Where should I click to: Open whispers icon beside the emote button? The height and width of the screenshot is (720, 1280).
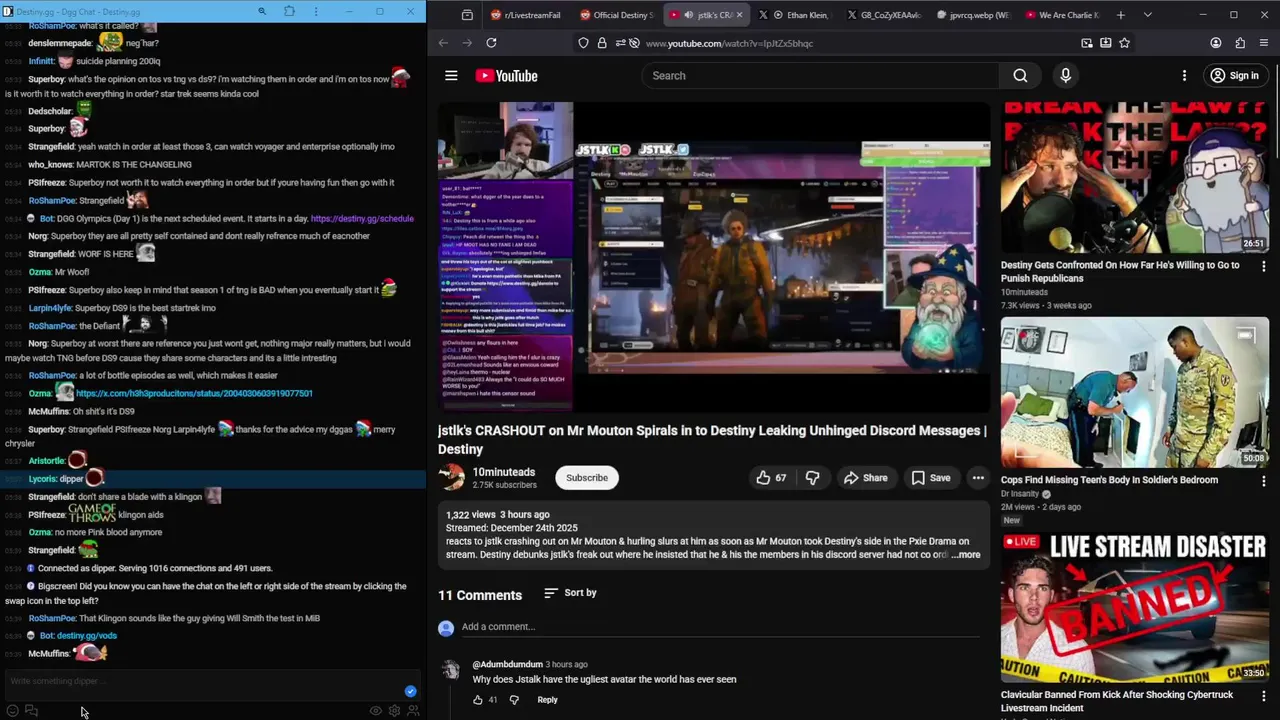(31, 711)
